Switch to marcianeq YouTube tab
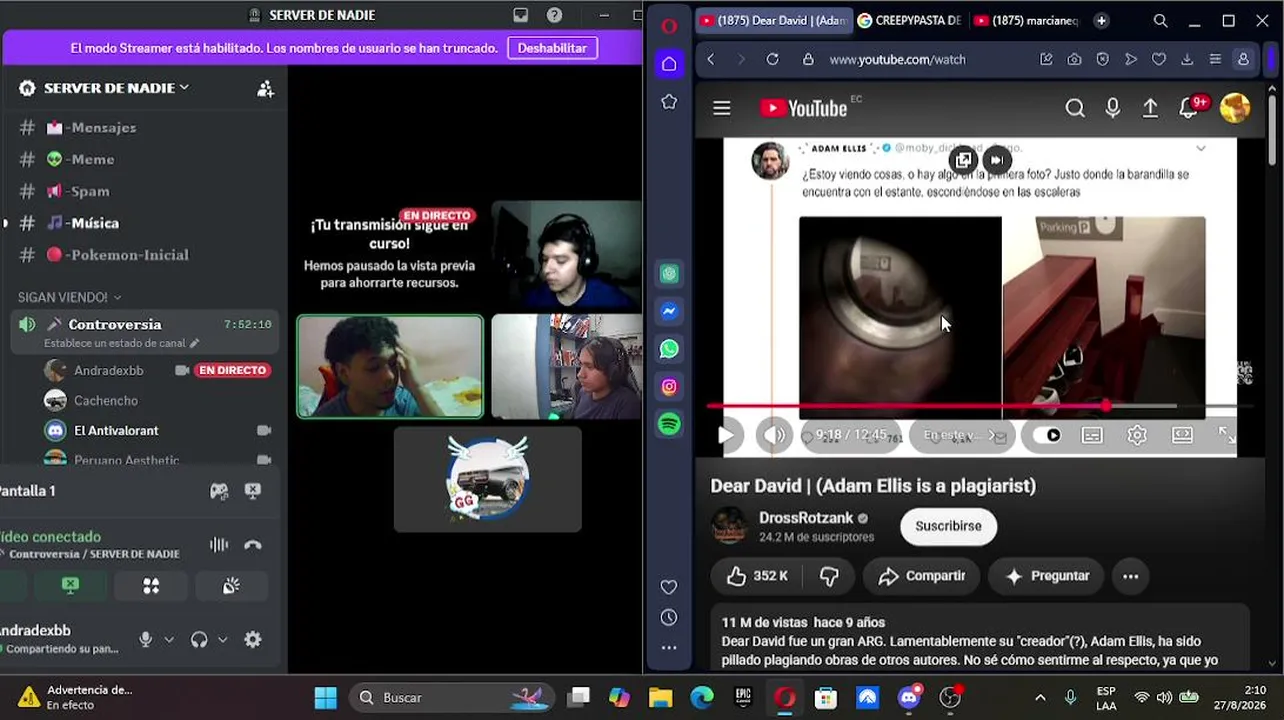This screenshot has height=720, width=1284. [x=1025, y=20]
